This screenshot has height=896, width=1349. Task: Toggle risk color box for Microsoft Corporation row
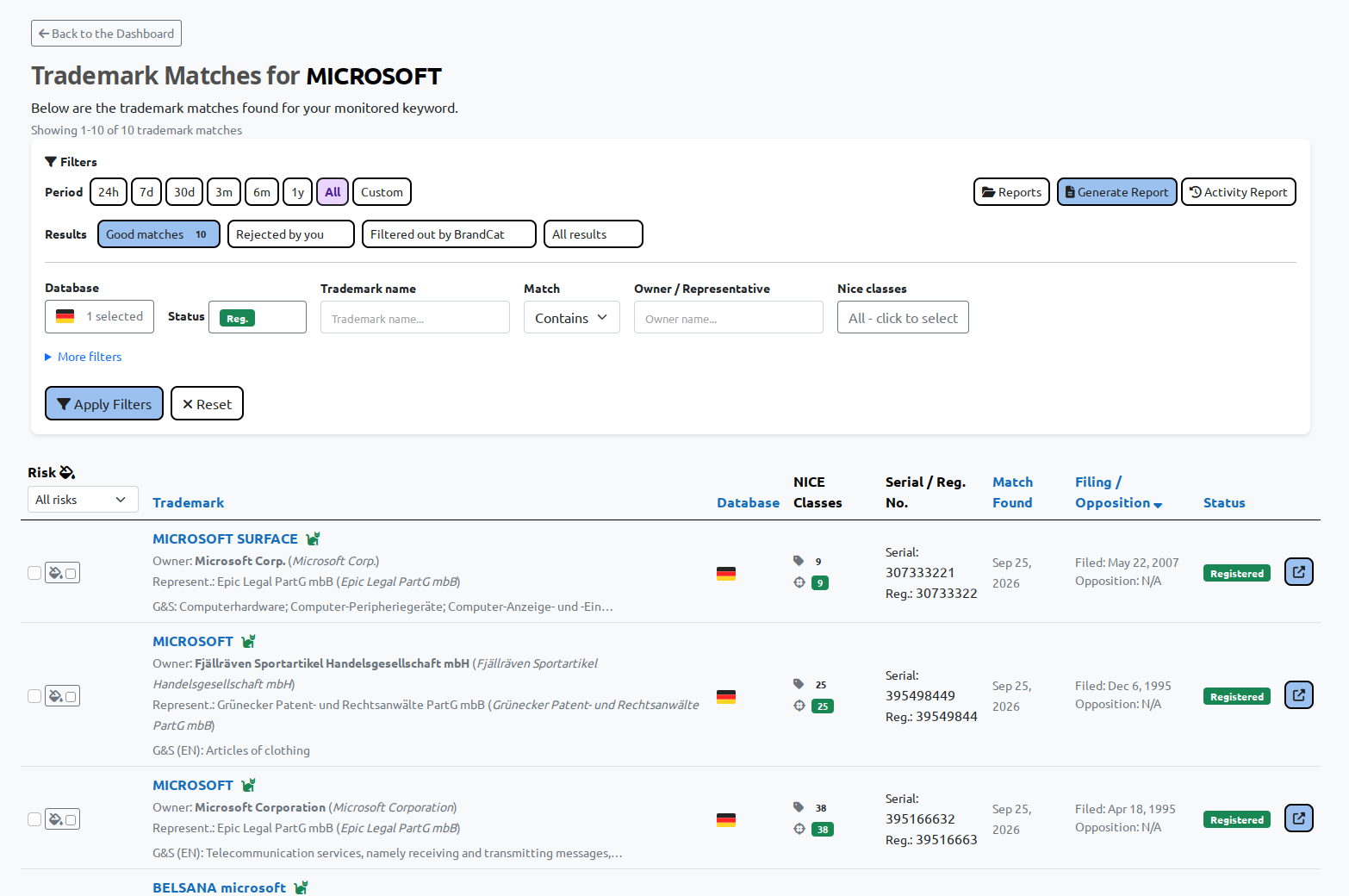click(62, 819)
